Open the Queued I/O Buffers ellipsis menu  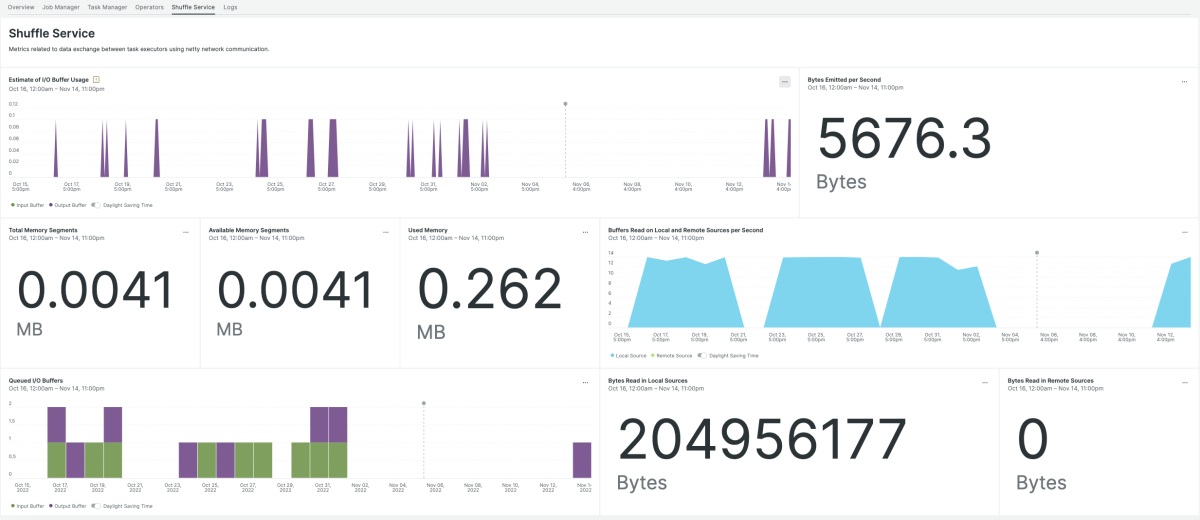click(585, 382)
